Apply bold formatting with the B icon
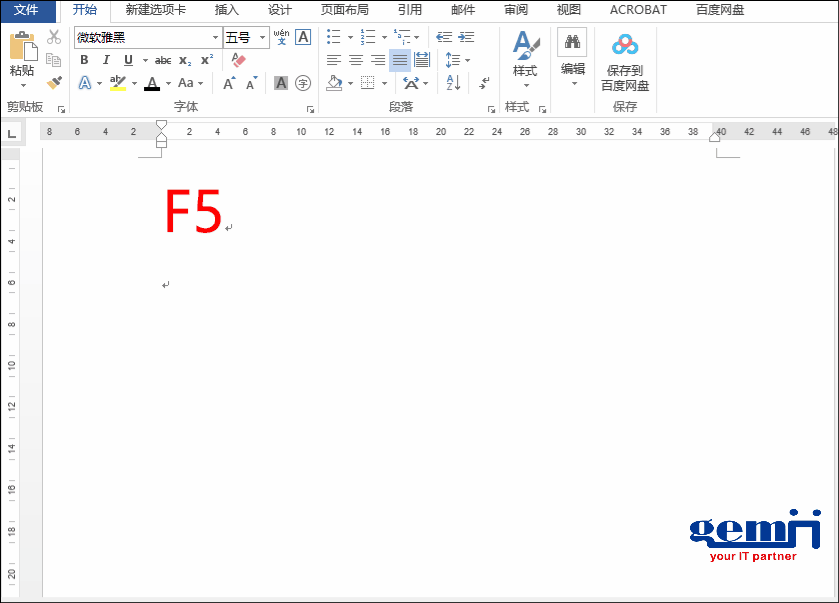Screen dimensions: 839x603 (x=84, y=60)
